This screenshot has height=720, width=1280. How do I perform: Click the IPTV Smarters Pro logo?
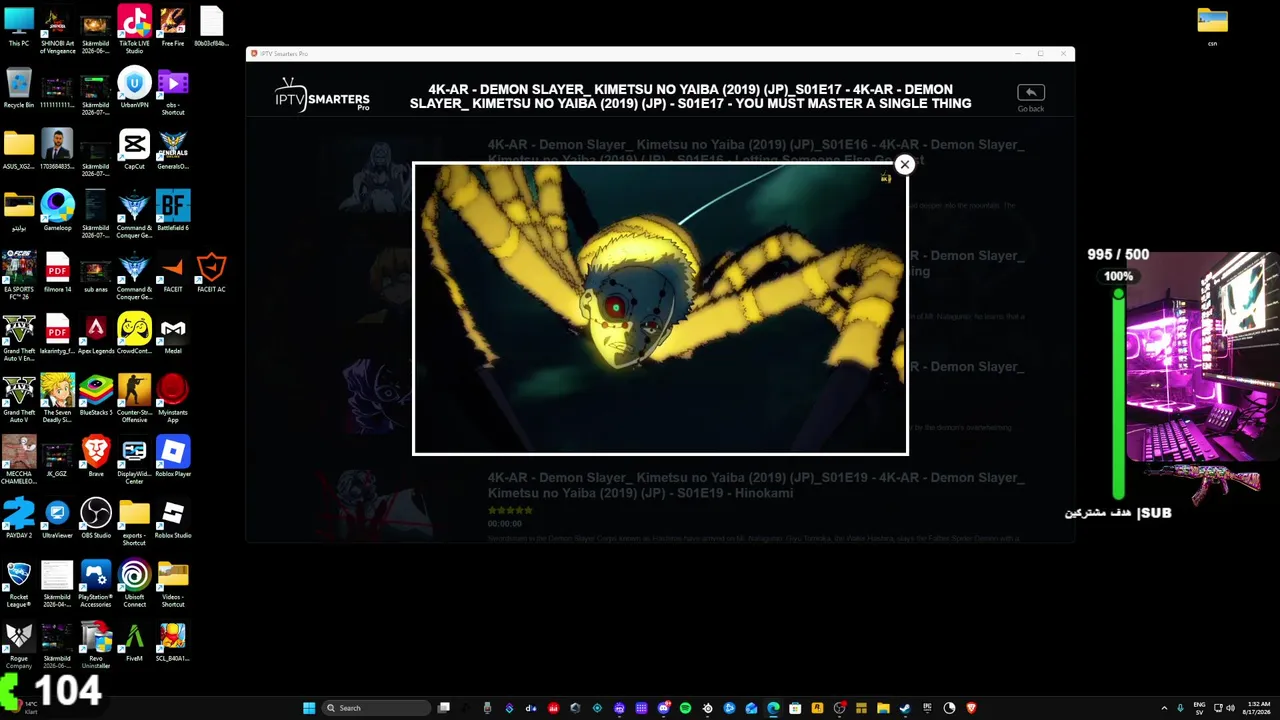[x=322, y=95]
